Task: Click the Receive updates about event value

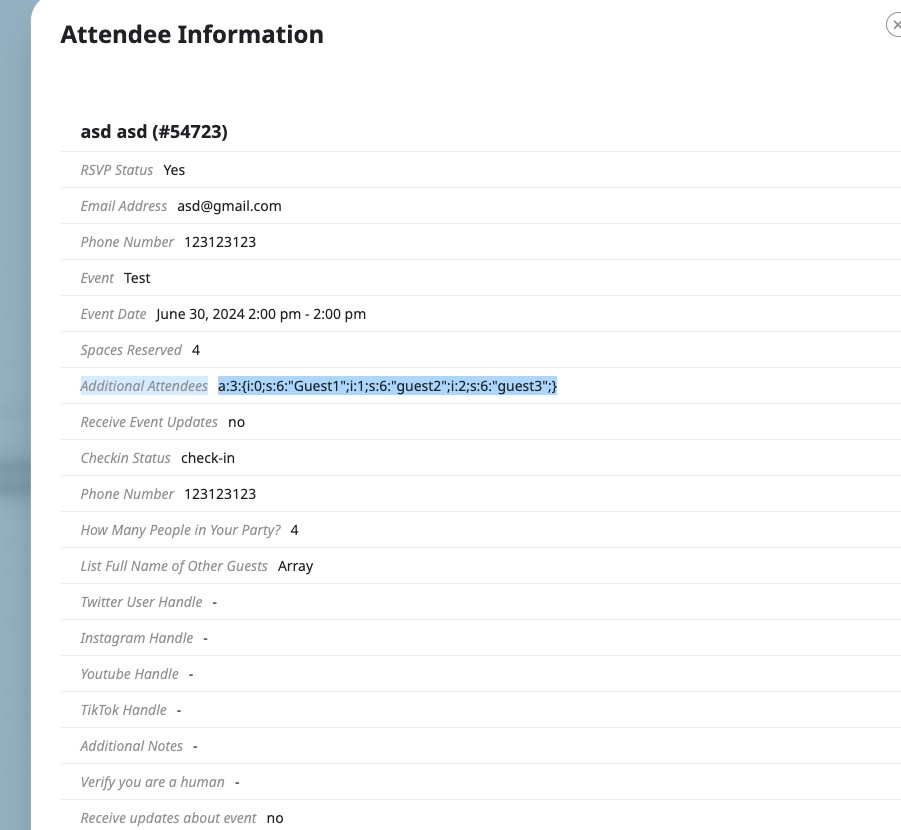Action: [275, 819]
